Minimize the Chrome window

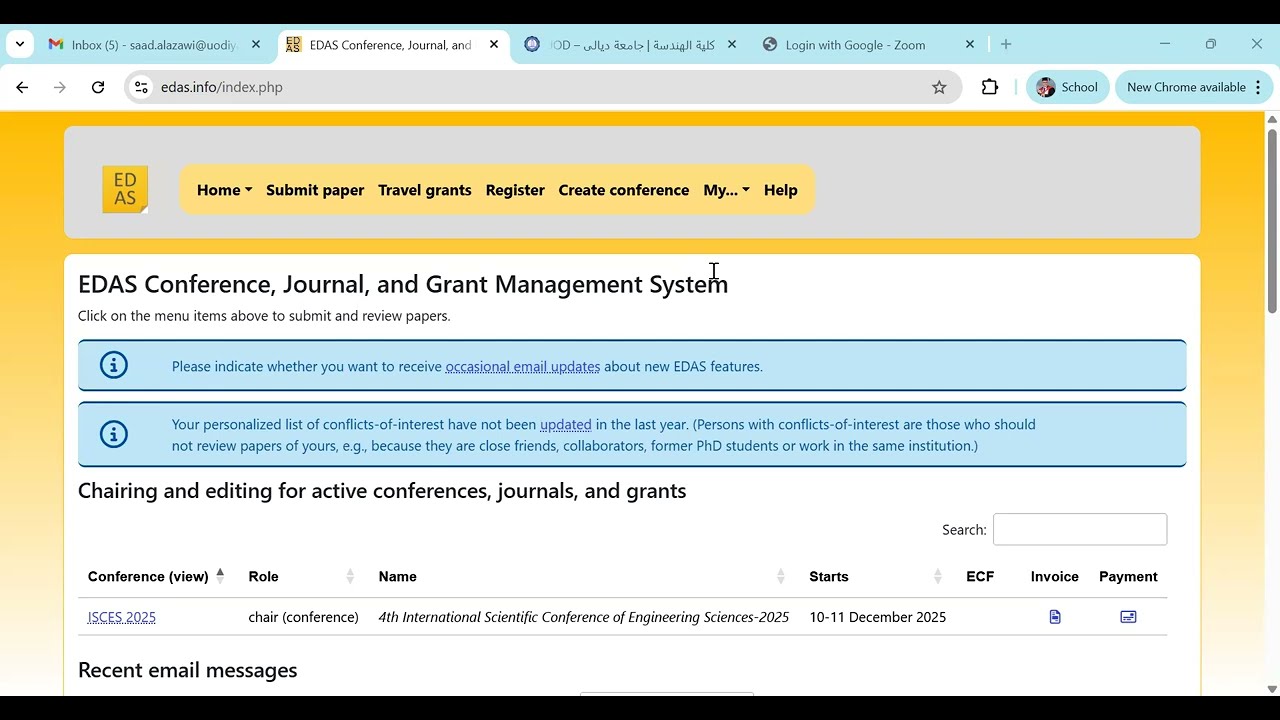pyautogui.click(x=1165, y=44)
